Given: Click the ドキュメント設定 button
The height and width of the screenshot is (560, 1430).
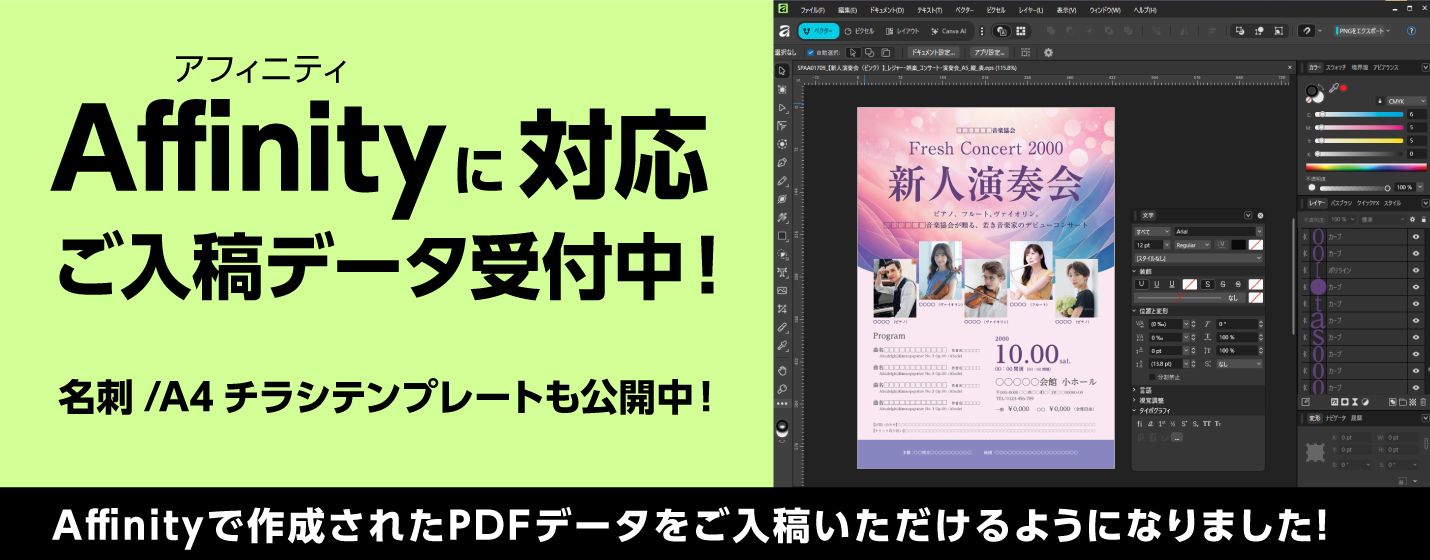Looking at the screenshot, I should (935, 52).
